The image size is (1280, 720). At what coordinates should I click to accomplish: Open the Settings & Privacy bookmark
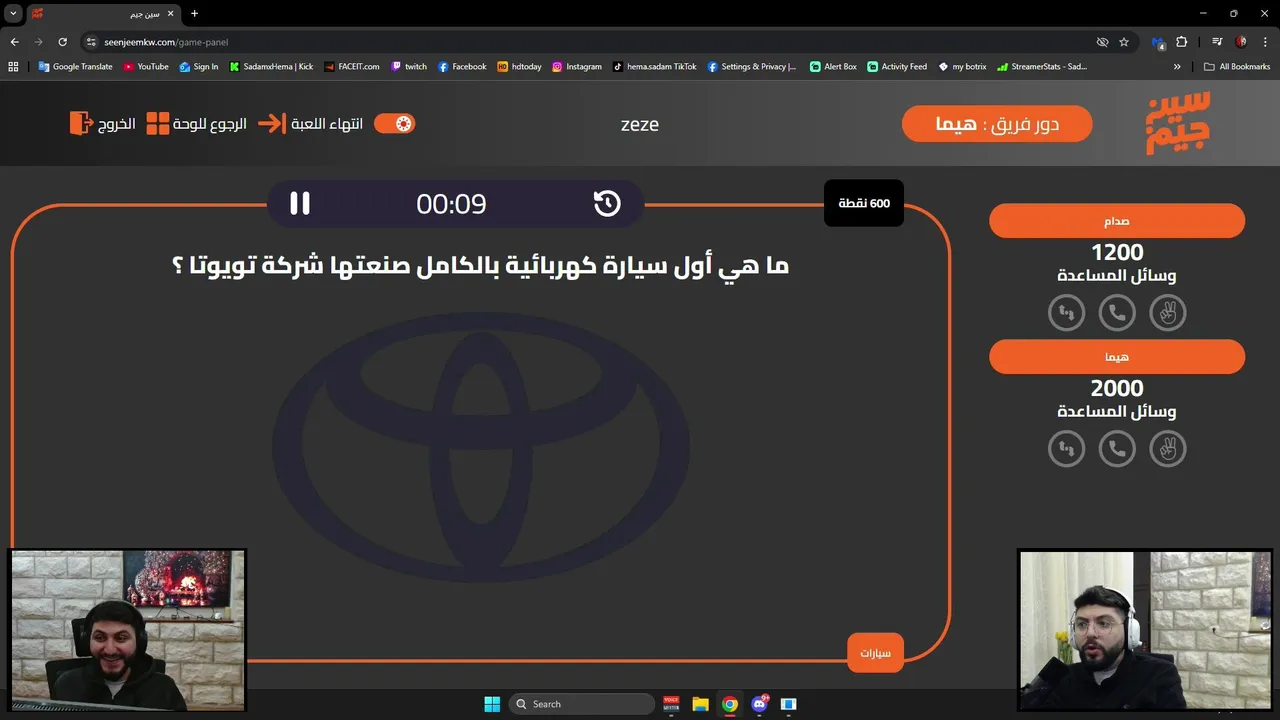pyautogui.click(x=752, y=67)
